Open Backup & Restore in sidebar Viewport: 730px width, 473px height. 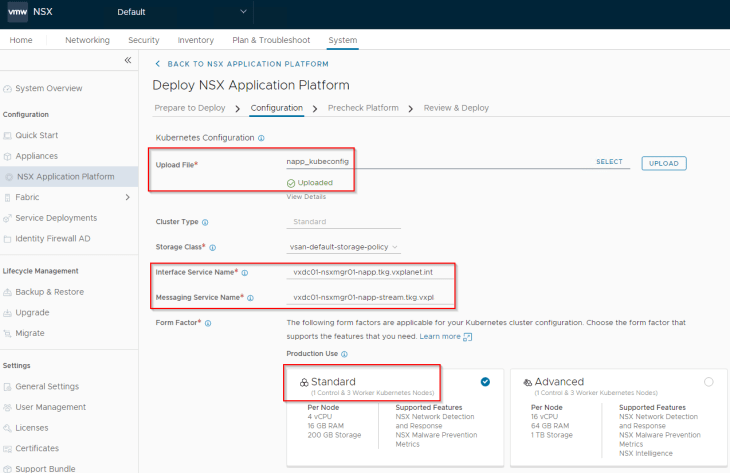tap(49, 292)
